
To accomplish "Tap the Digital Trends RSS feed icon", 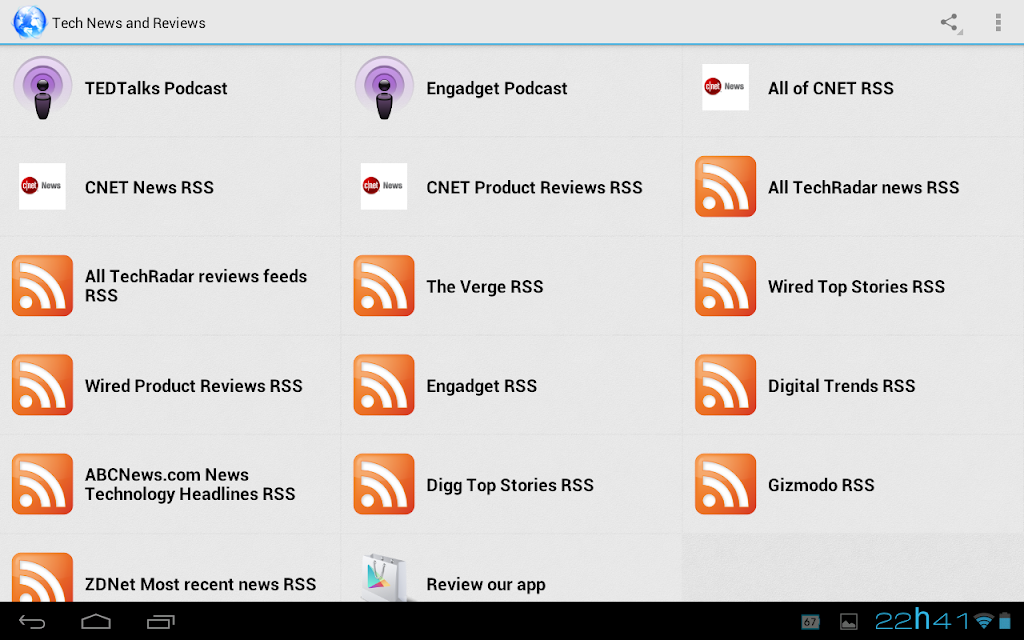I will pos(726,385).
